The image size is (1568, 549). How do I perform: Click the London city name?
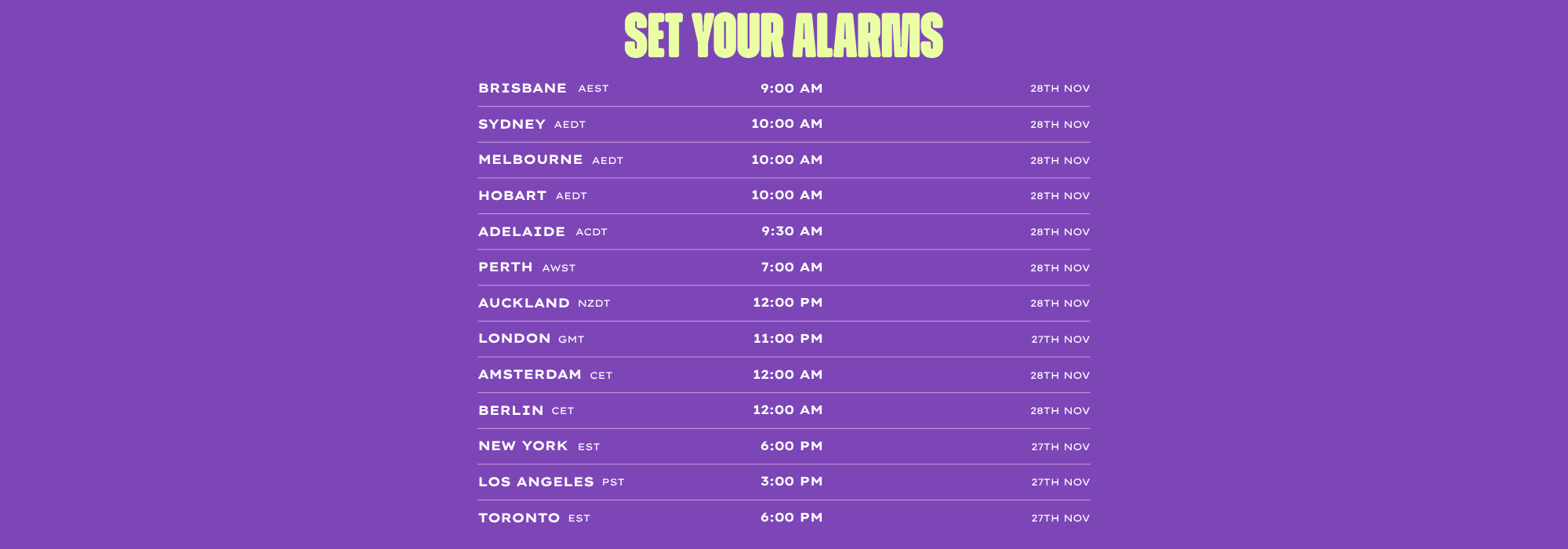coord(514,339)
